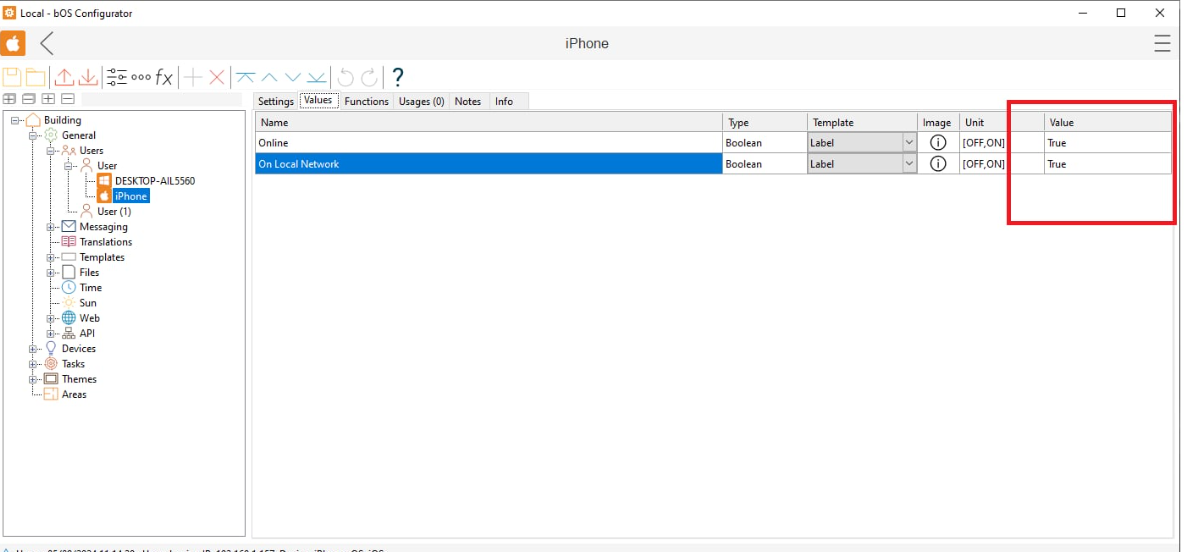Click the sliders settings toolbar icon
Image resolution: width=1184 pixels, height=552 pixels.
pos(116,78)
